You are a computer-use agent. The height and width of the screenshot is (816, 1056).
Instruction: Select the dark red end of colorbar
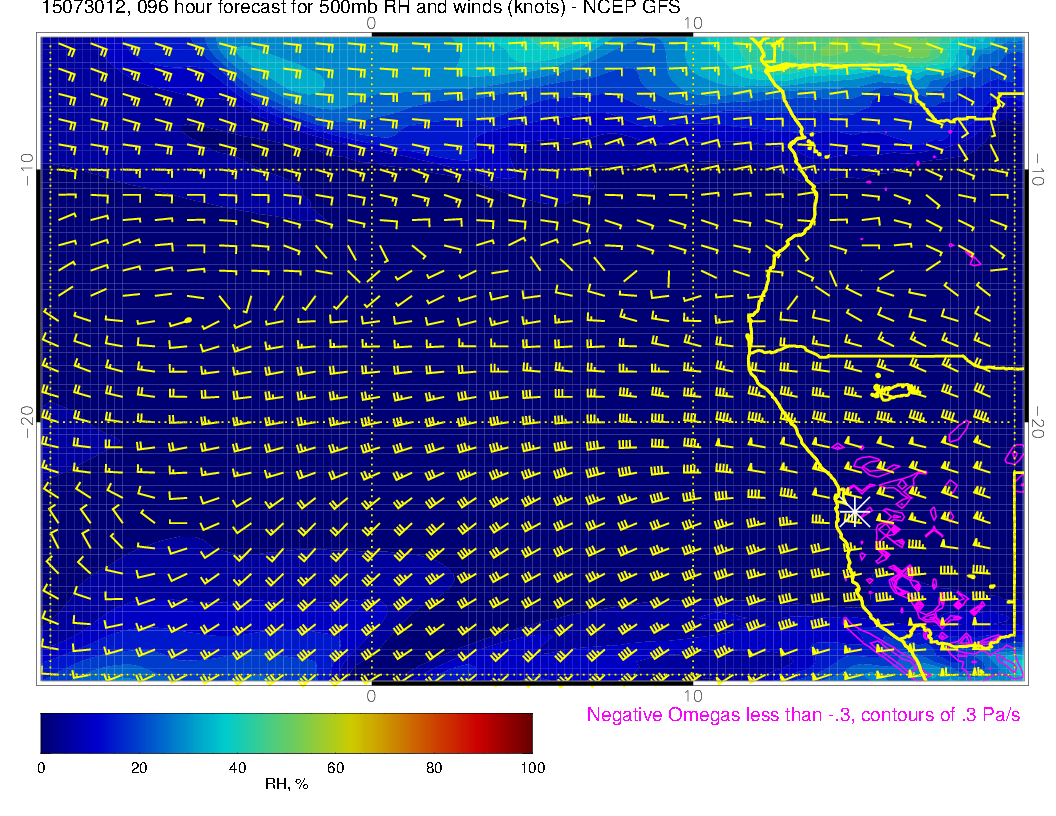(x=526, y=732)
